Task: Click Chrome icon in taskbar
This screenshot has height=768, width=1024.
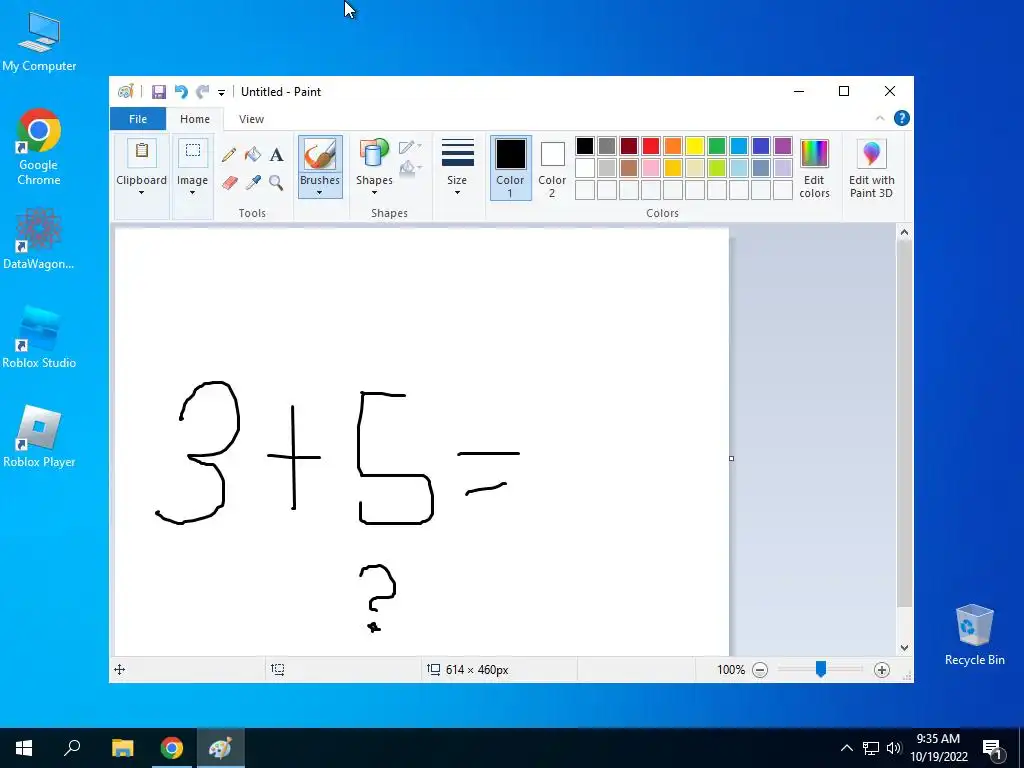Action: 172,748
